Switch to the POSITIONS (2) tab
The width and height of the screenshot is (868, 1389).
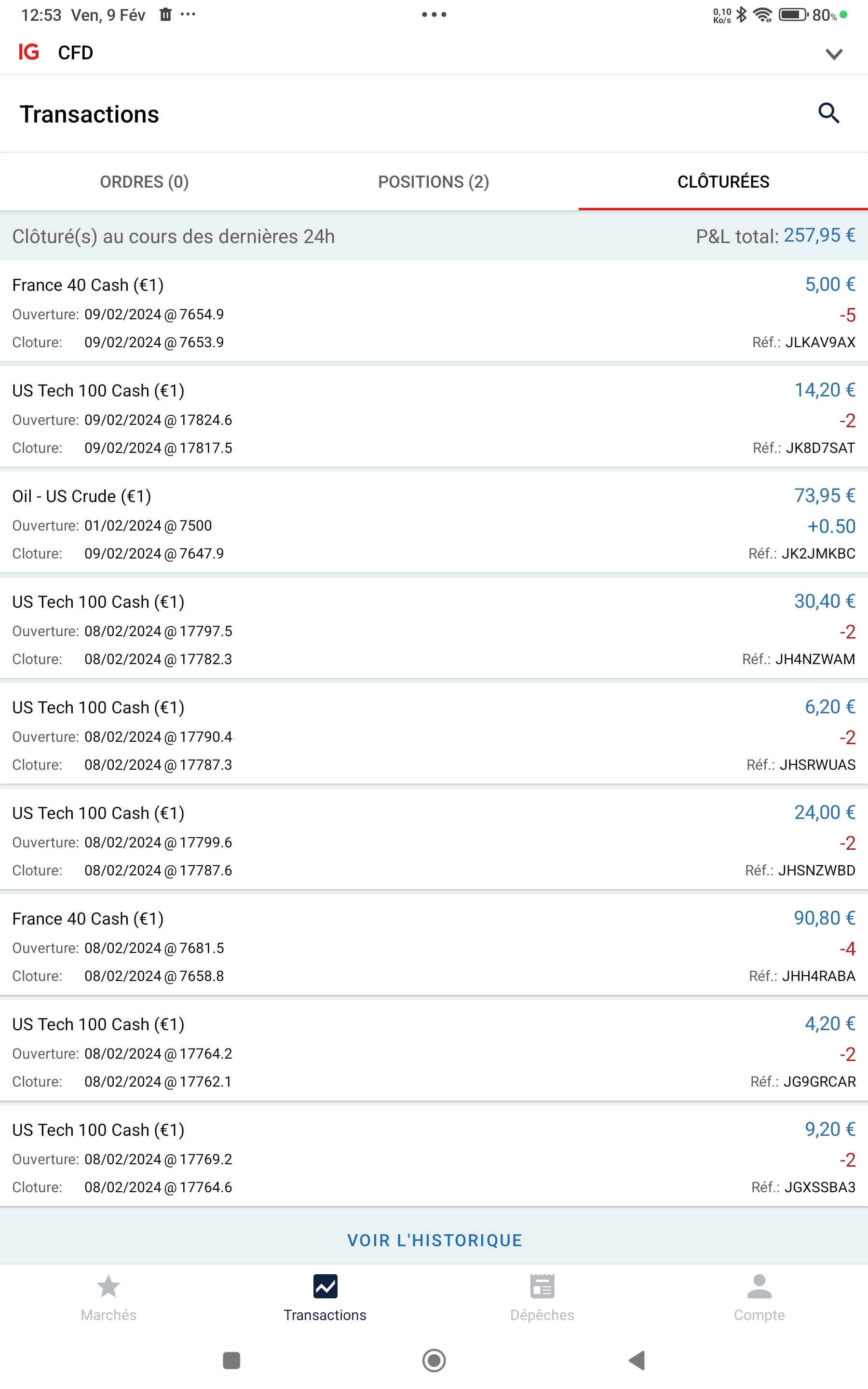click(434, 182)
